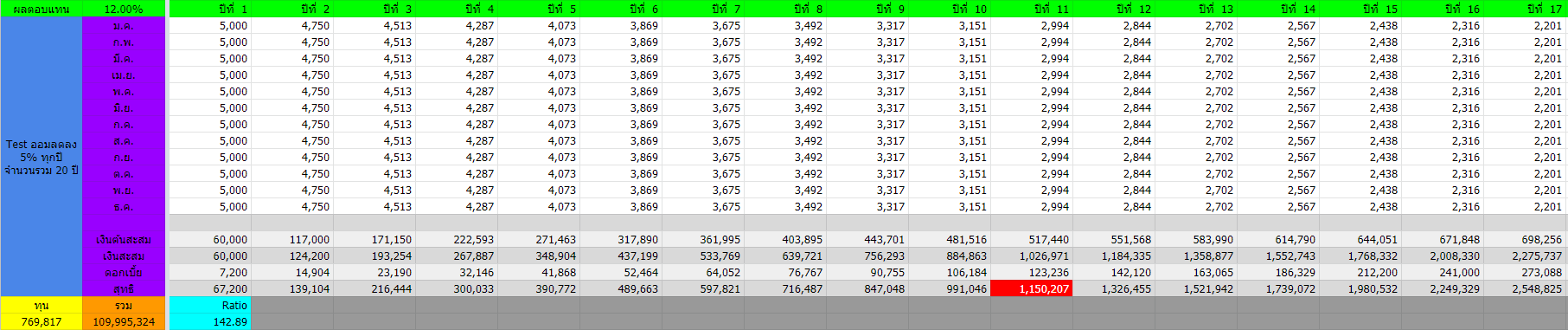Select the yellow cell showing 769,817

pos(42,322)
